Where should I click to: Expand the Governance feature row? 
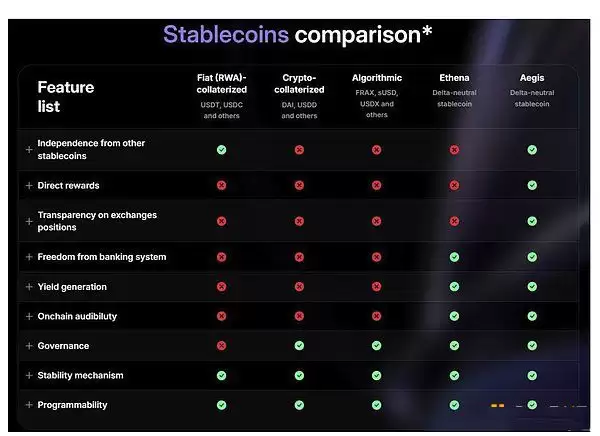pyautogui.click(x=29, y=346)
